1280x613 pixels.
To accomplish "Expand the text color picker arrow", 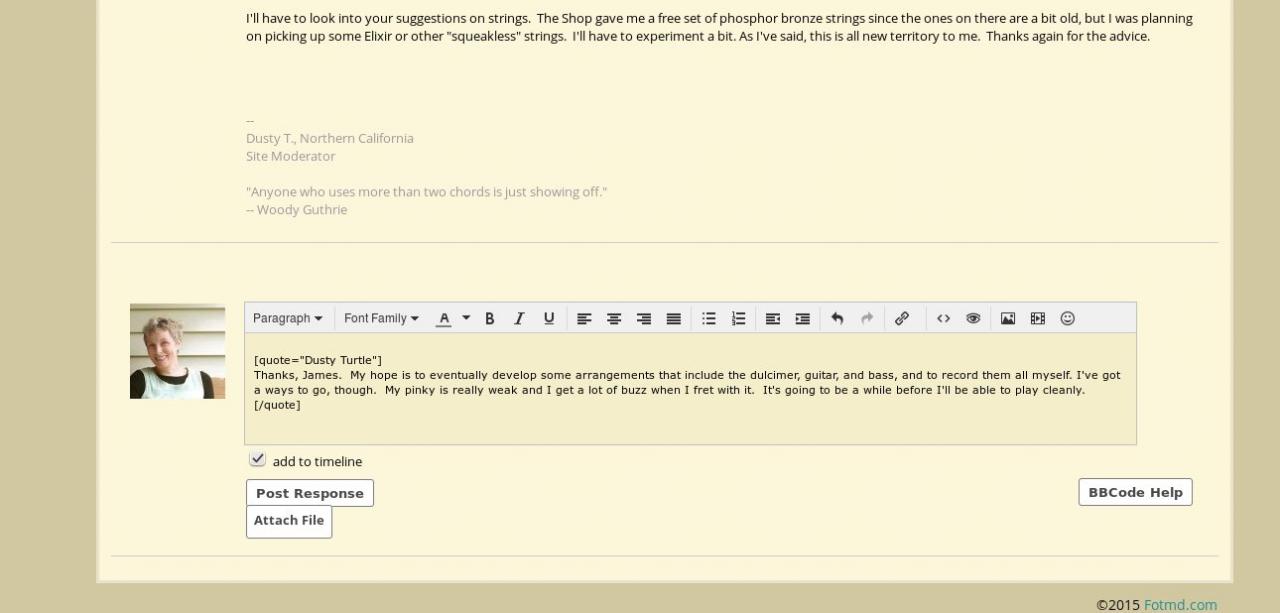I will [x=466, y=318].
